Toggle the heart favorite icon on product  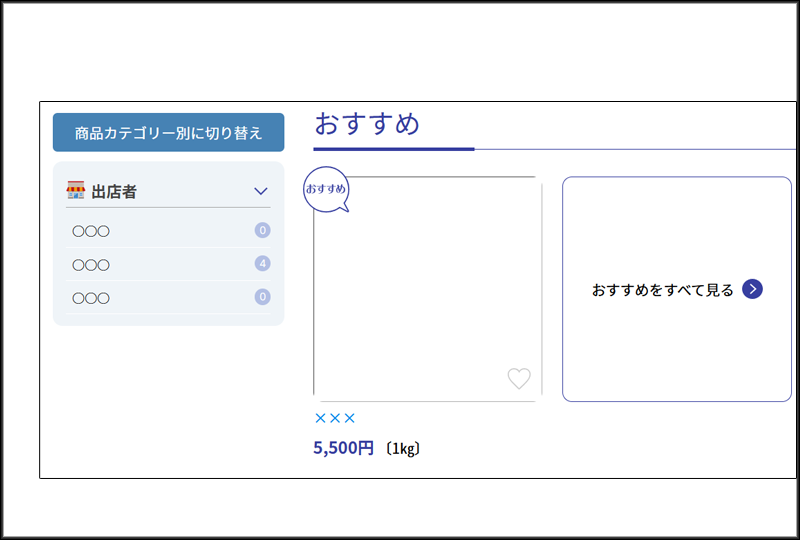pyautogui.click(x=519, y=379)
